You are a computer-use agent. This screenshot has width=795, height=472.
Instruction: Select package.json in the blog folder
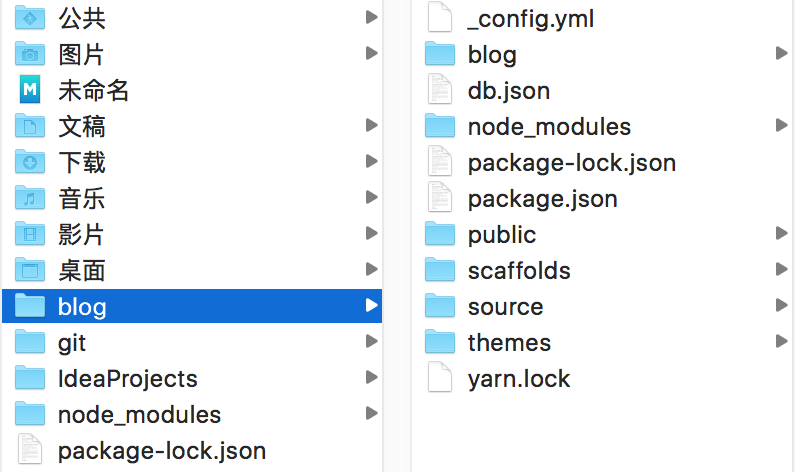click(542, 198)
